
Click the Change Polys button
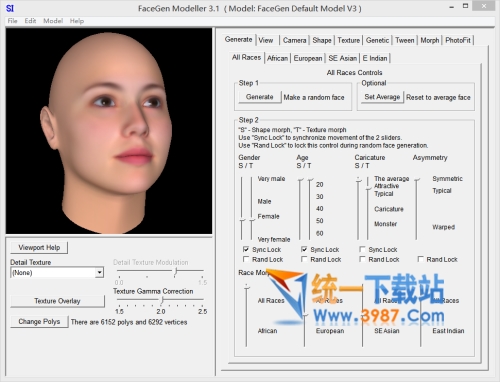(39, 322)
